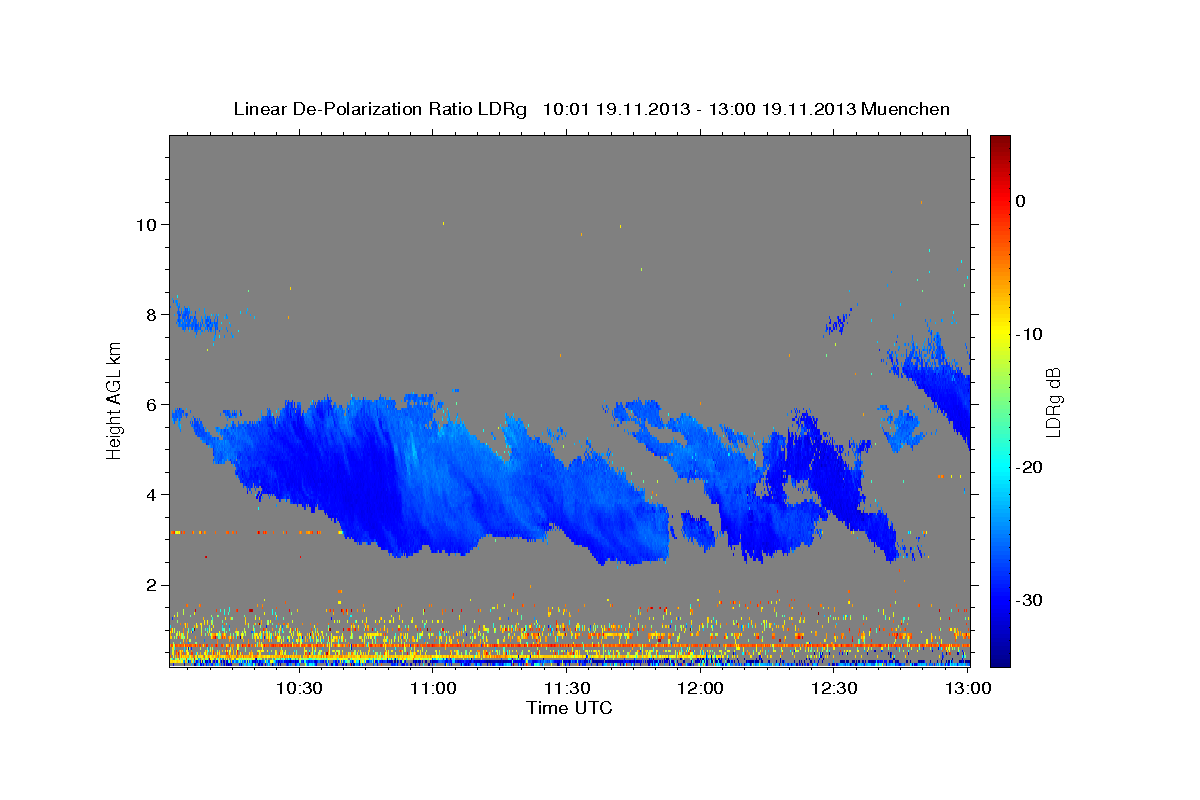The image size is (1200, 800).
Task: Click the 12:30 time tick label
Action: click(835, 688)
